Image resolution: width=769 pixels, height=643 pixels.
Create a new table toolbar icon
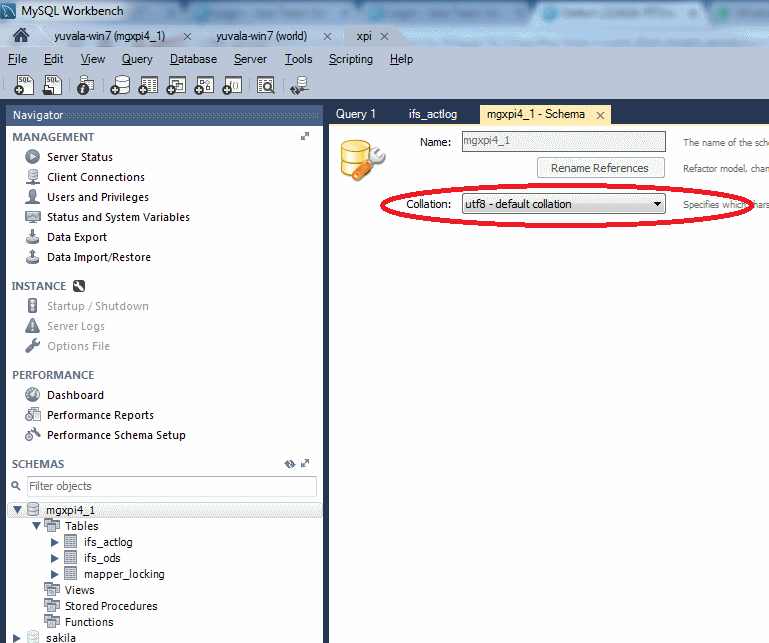(148, 85)
